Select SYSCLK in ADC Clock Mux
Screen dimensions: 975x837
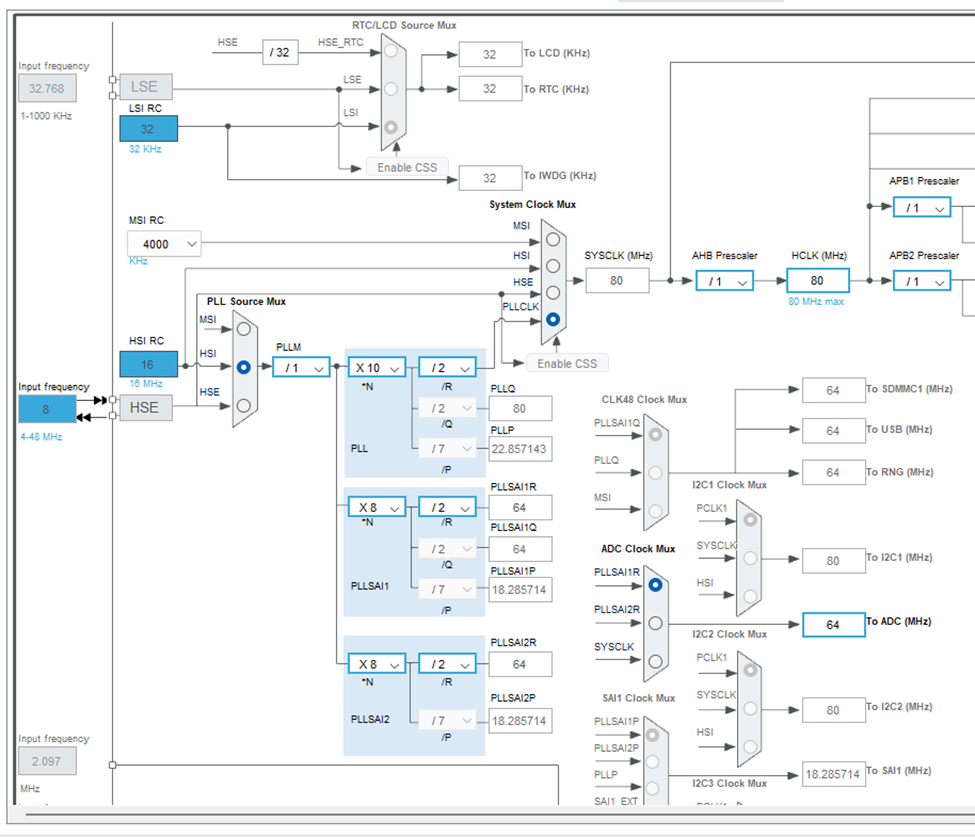[x=655, y=661]
